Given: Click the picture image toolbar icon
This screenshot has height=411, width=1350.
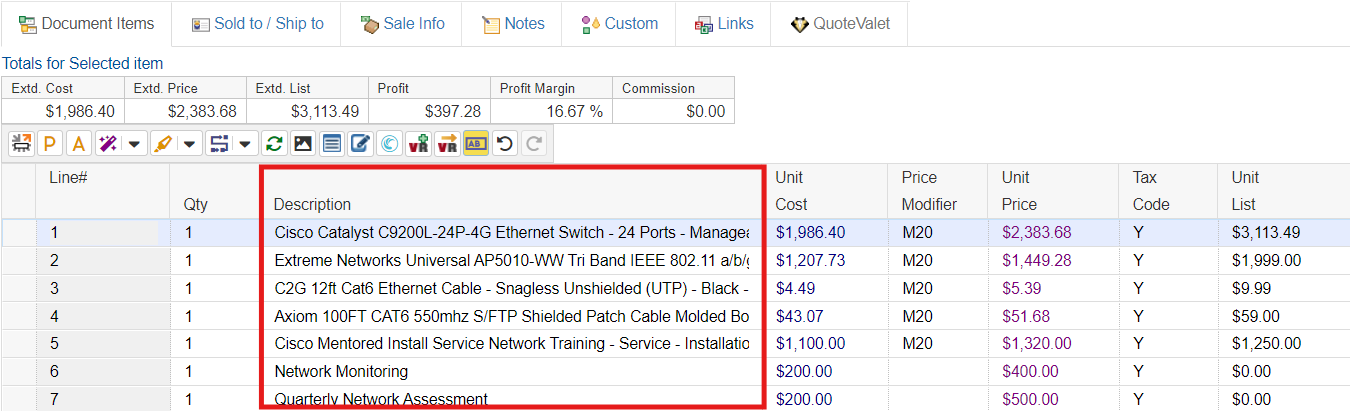Looking at the screenshot, I should coord(303,144).
